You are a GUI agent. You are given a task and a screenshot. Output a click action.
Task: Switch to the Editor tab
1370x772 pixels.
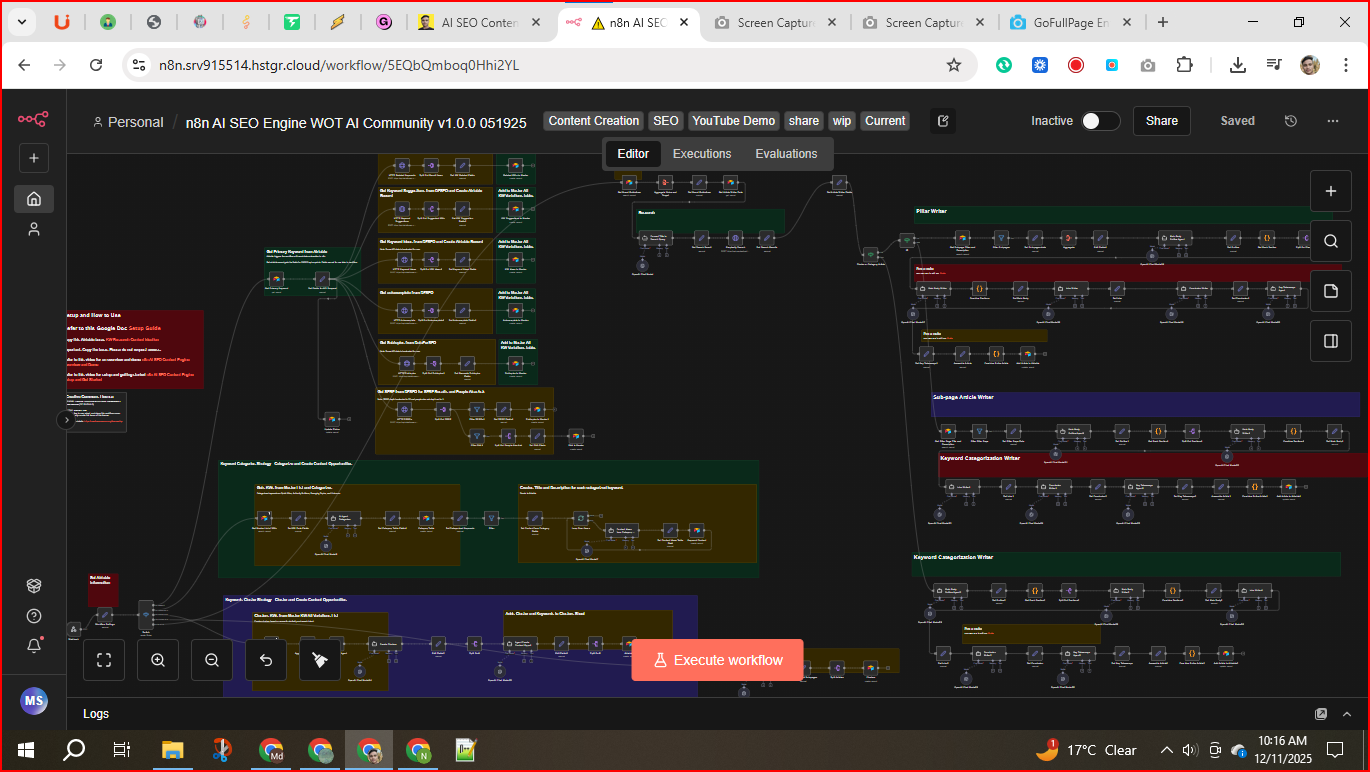click(633, 154)
